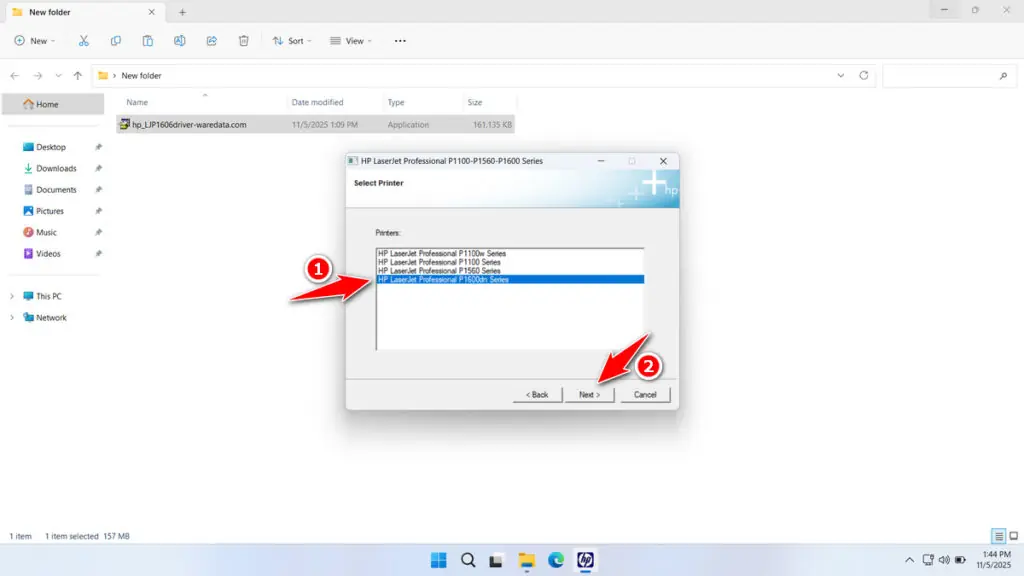The height and width of the screenshot is (576, 1024).
Task: Click the Rename icon in the toolbar
Action: (x=180, y=40)
